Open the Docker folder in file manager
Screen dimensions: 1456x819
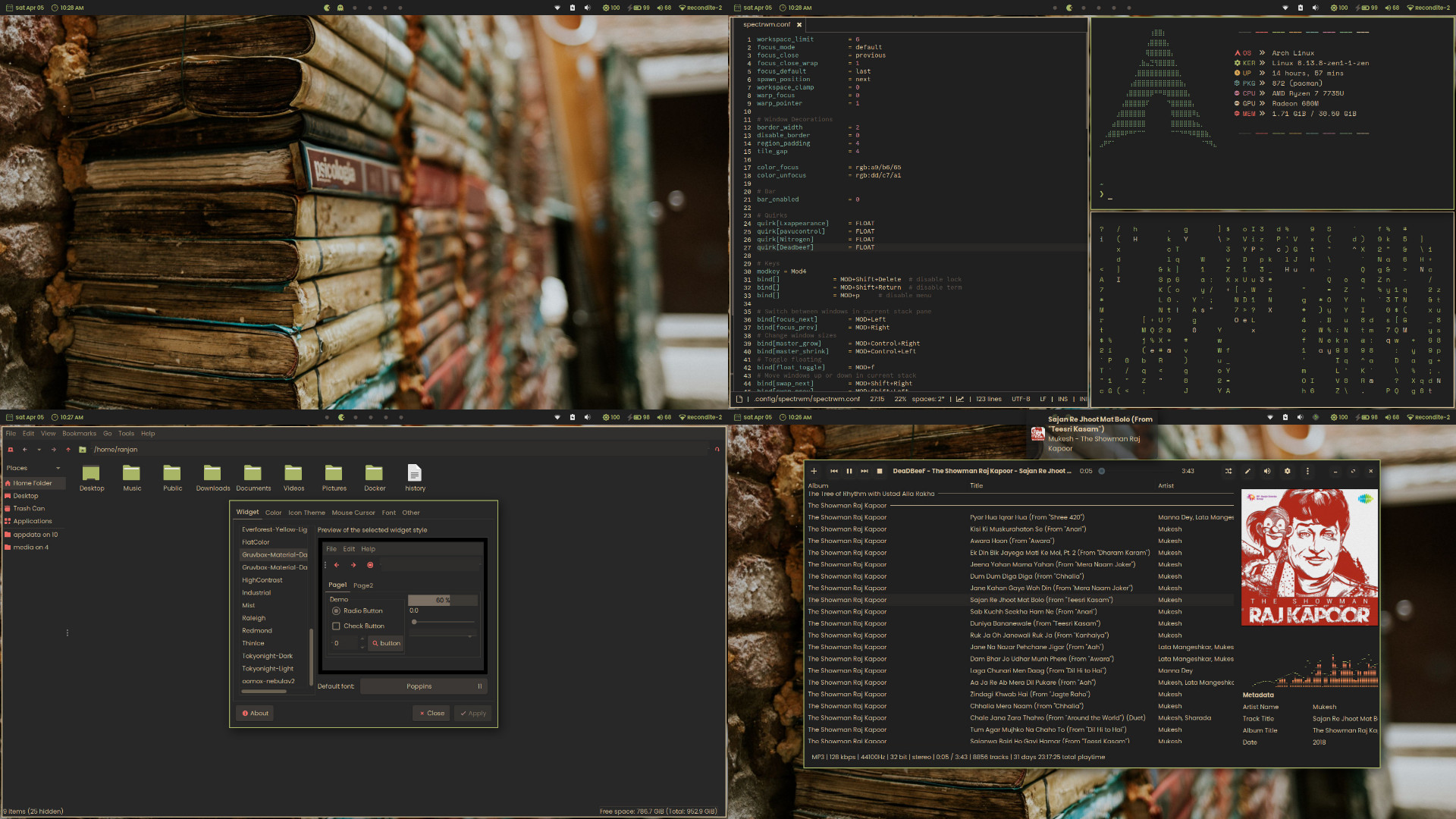(x=374, y=474)
